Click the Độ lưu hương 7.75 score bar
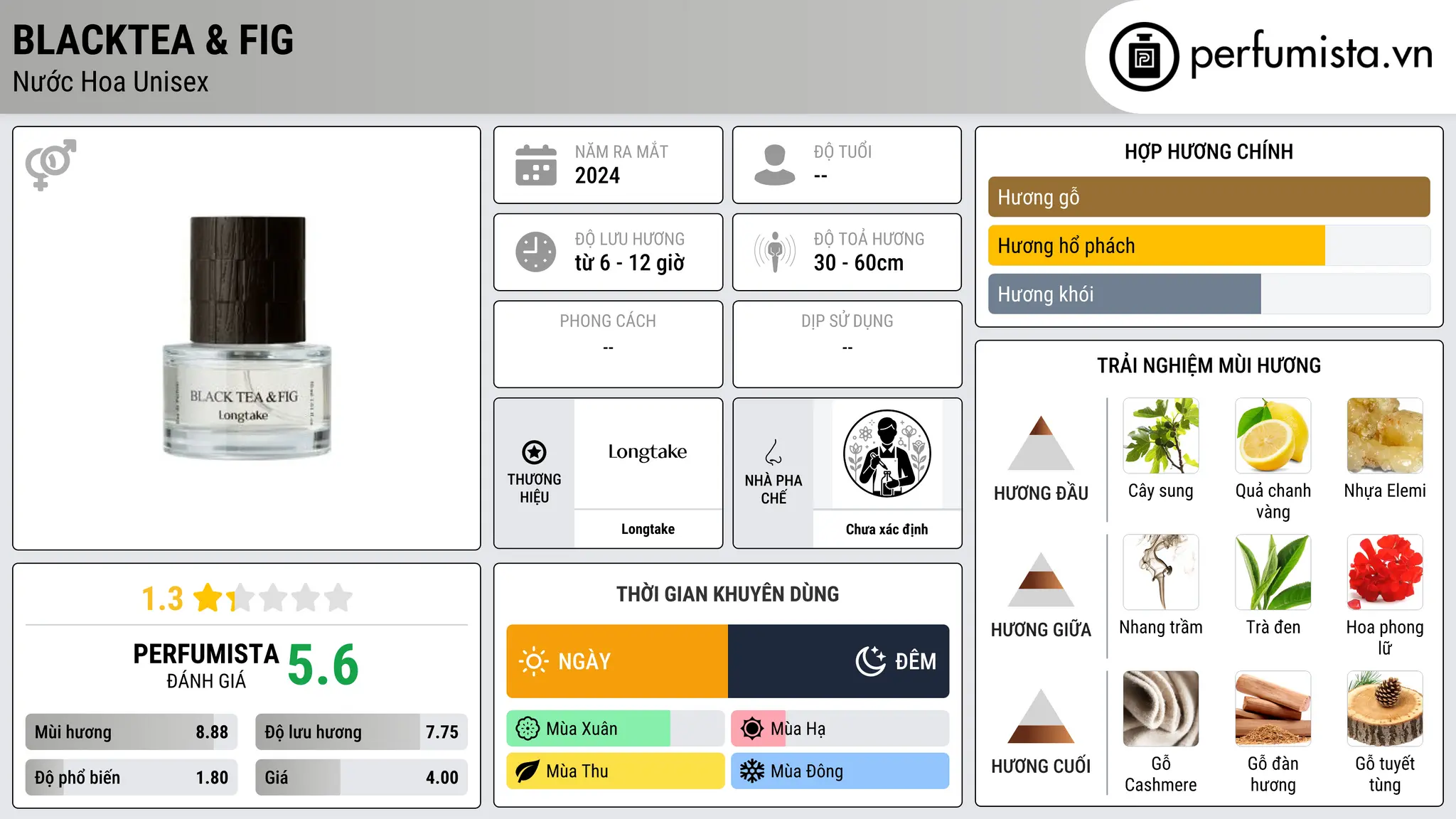Image resolution: width=1456 pixels, height=819 pixels. click(x=361, y=732)
